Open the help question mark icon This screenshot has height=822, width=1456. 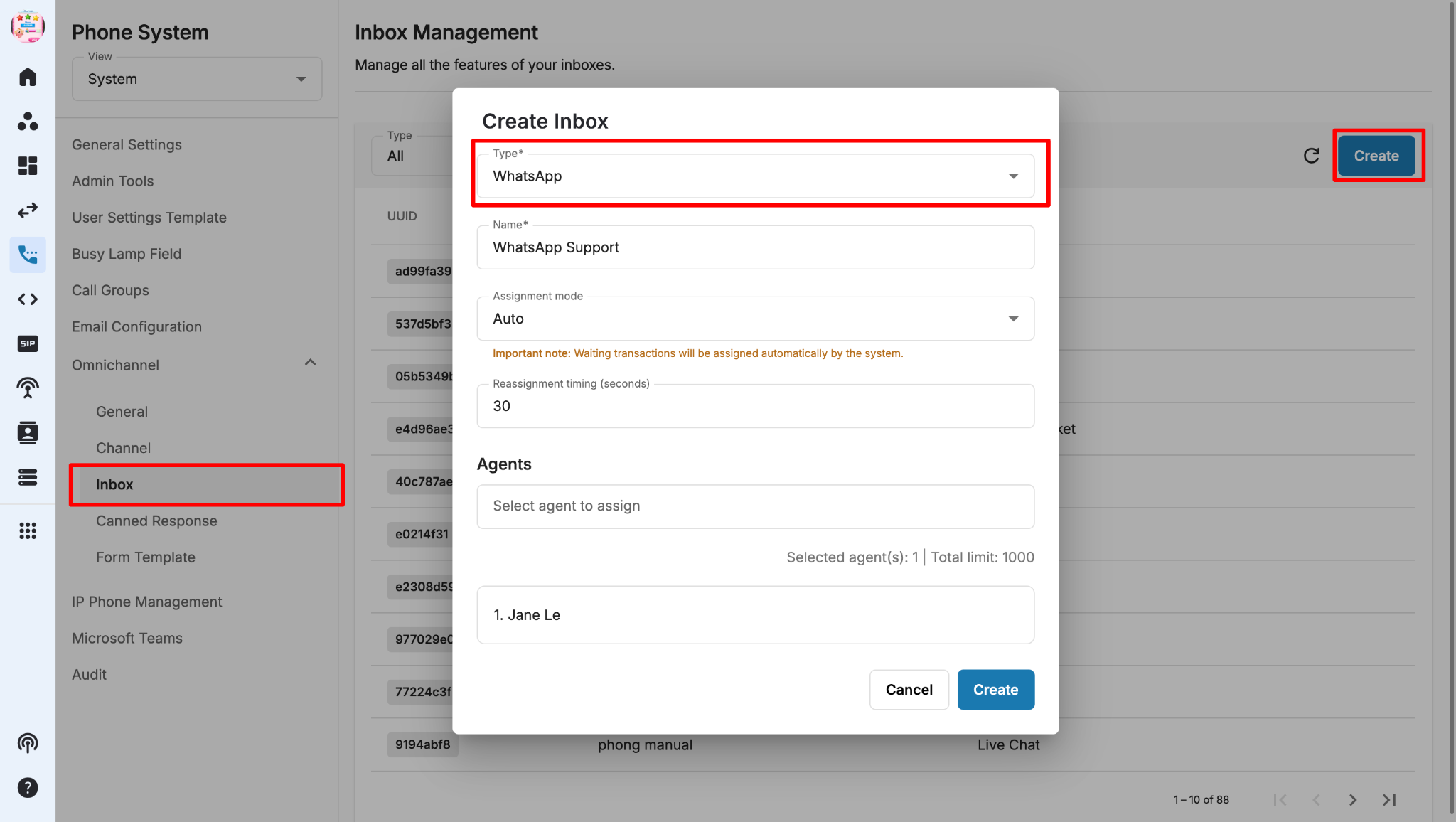[28, 788]
